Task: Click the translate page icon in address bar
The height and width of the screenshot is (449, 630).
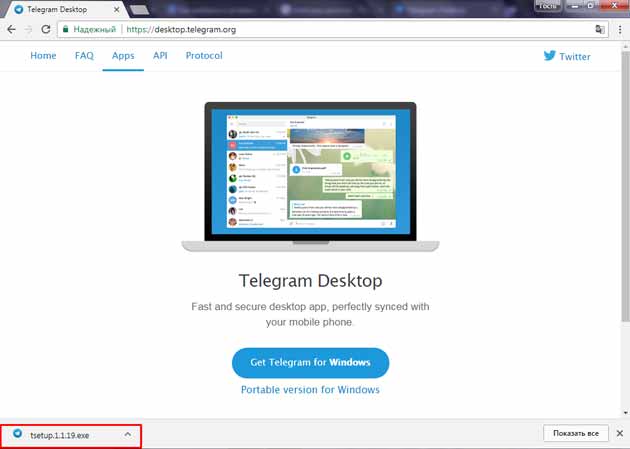Action: [600, 29]
